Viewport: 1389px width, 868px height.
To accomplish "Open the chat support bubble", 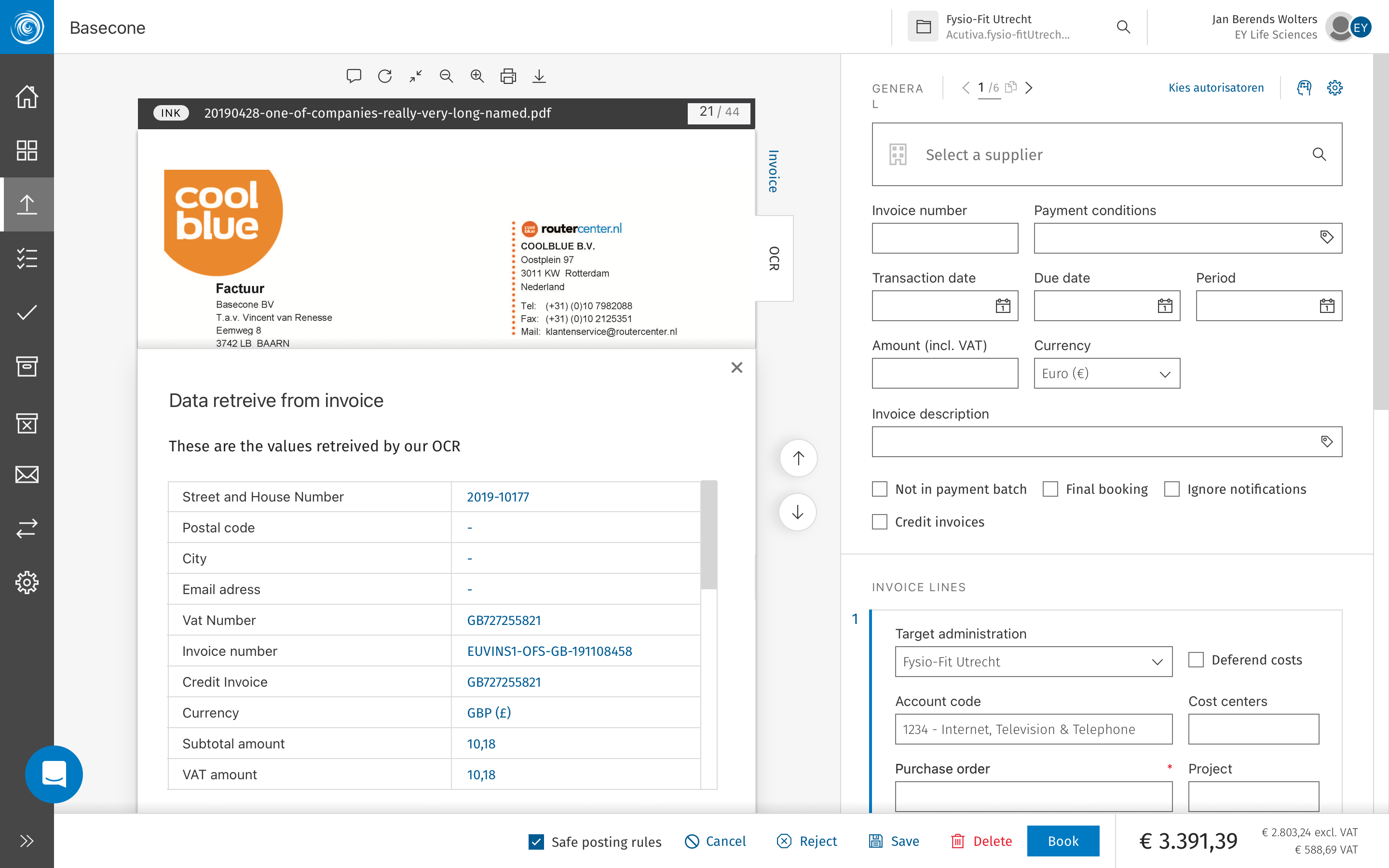I will tap(54, 774).
